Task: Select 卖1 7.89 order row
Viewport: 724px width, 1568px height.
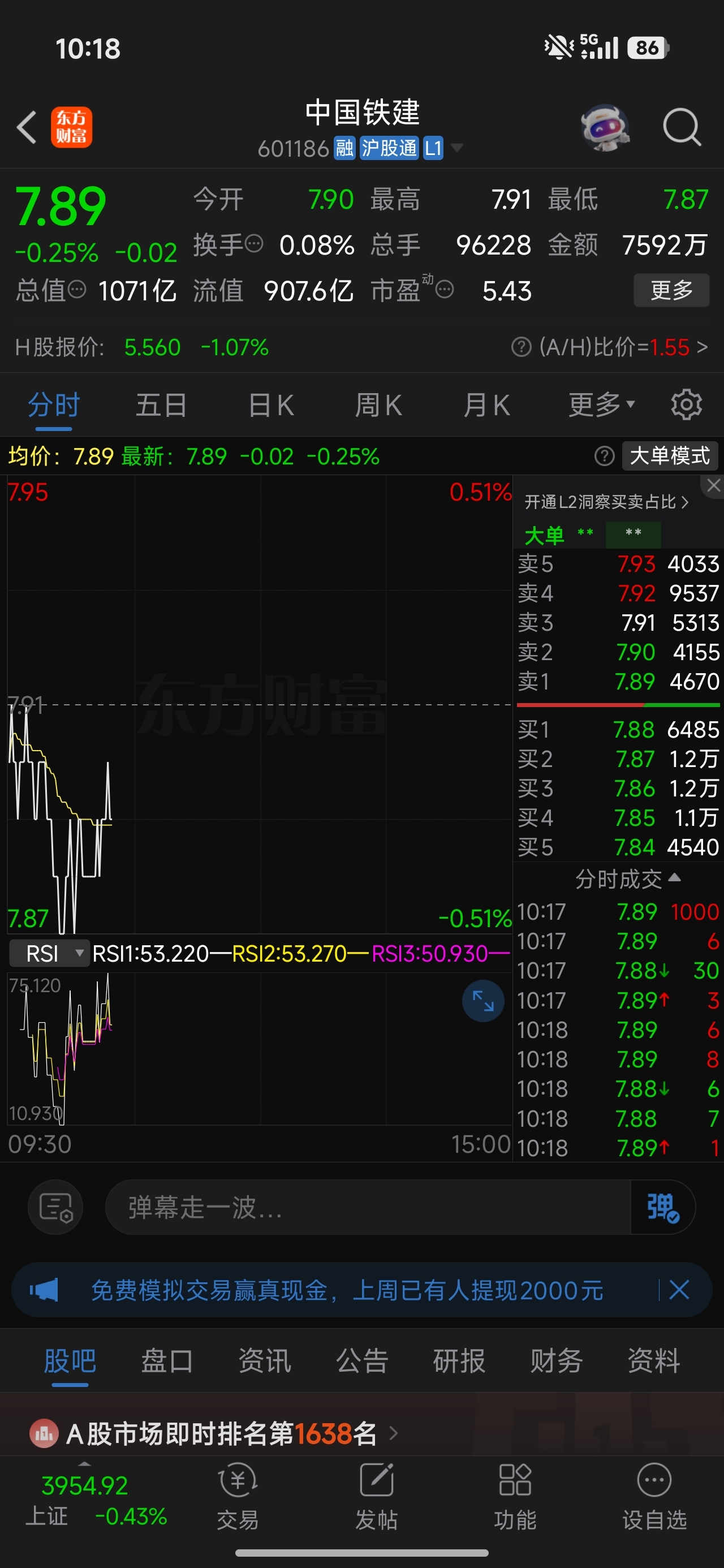Action: coord(618,680)
